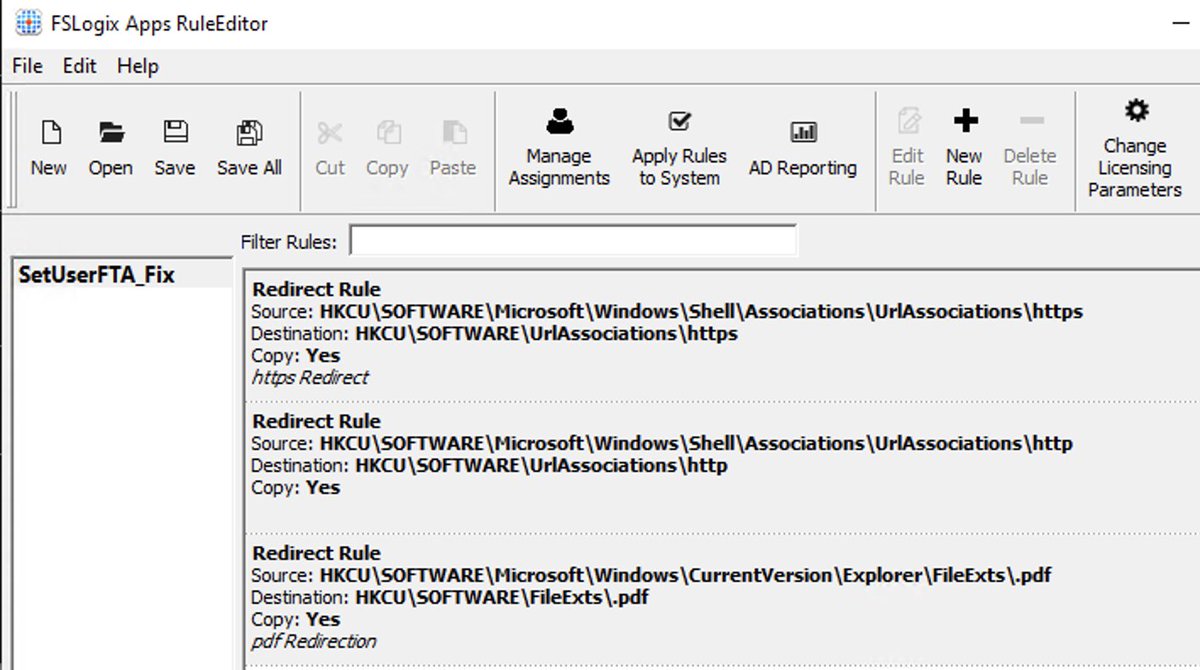This screenshot has height=670, width=1200.
Task: Click the 'Filter Rules:' label
Action: tap(289, 242)
